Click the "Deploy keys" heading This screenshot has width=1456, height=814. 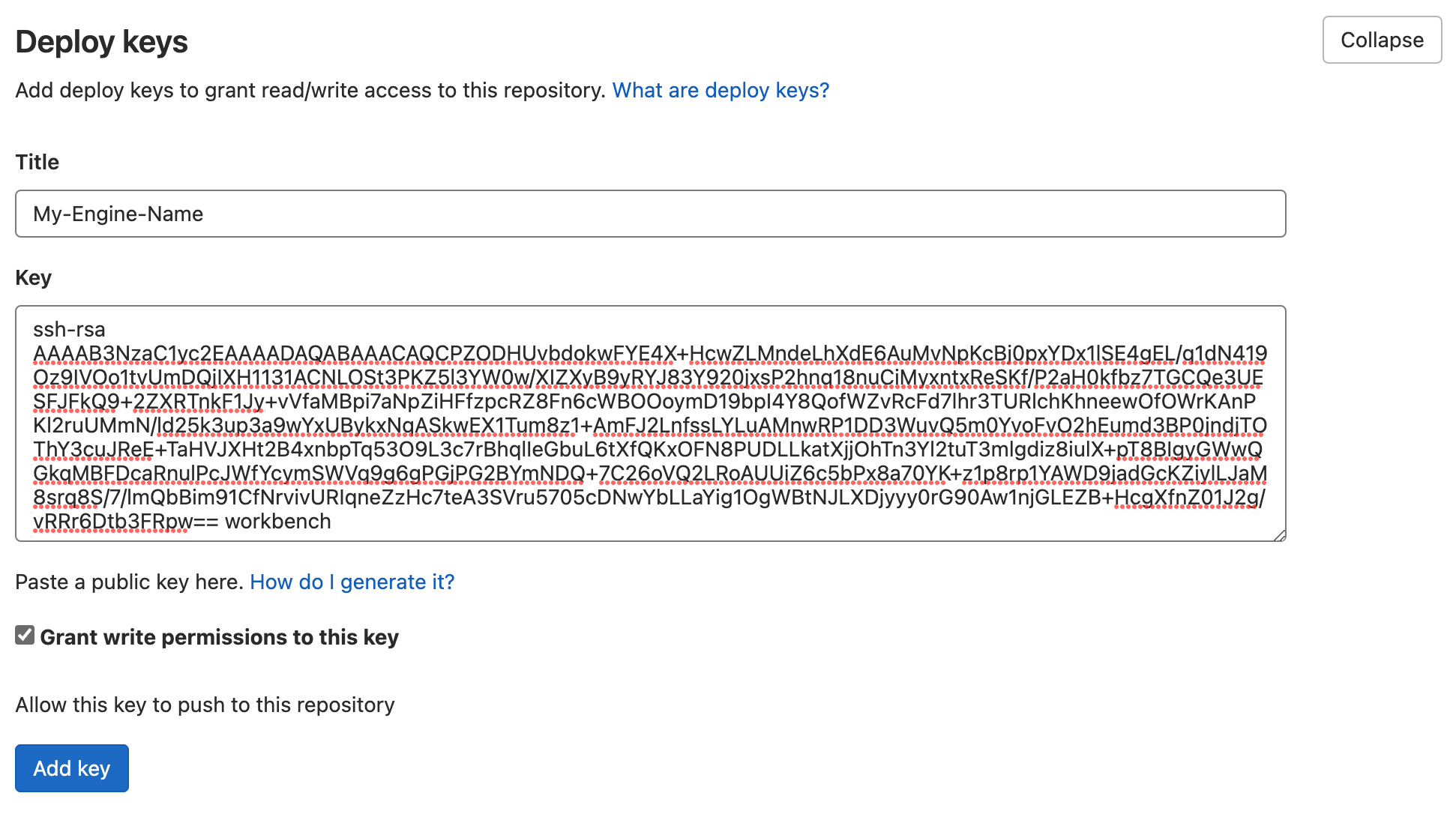(102, 42)
